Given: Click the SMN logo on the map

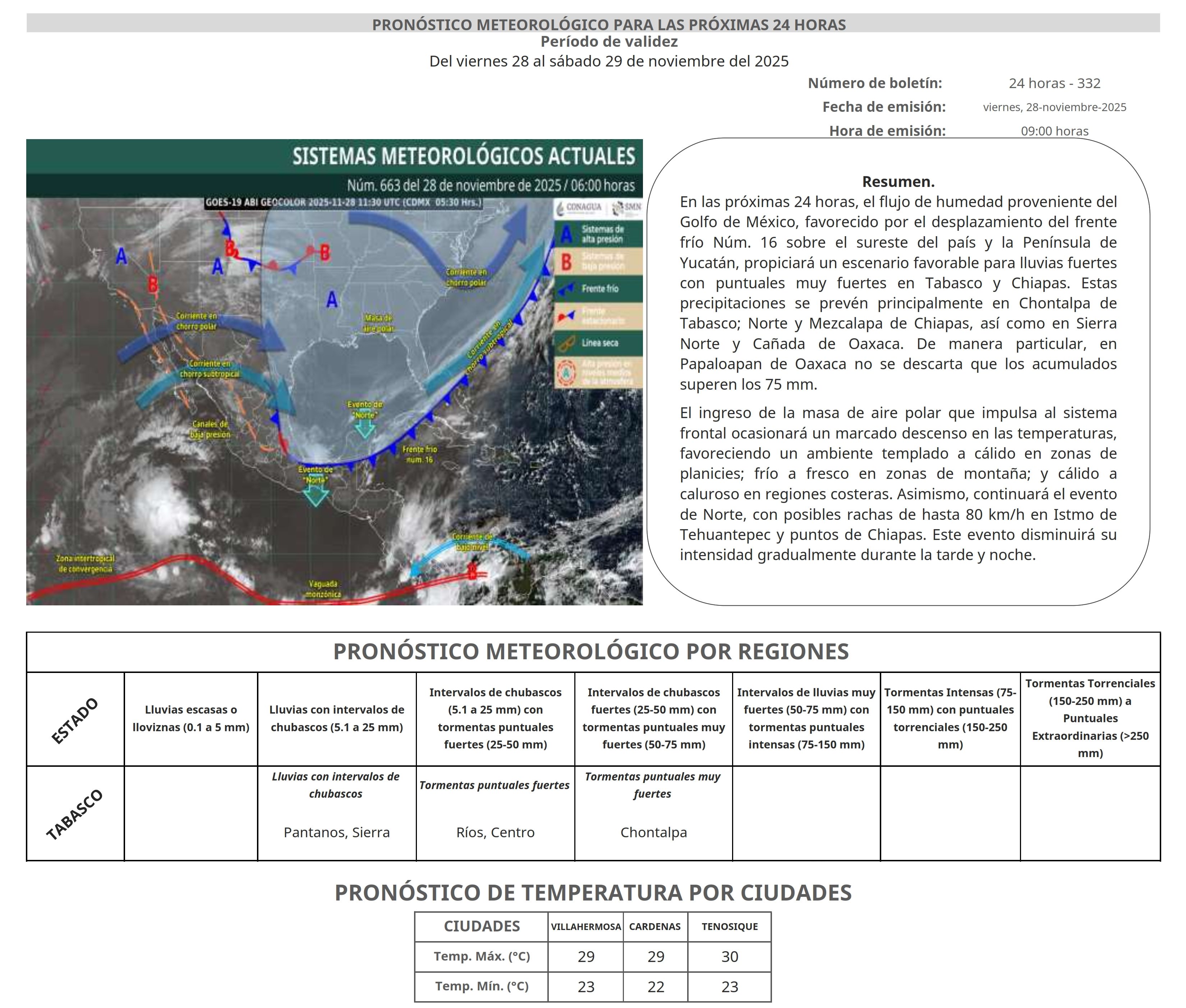Looking at the screenshot, I should pos(626,207).
